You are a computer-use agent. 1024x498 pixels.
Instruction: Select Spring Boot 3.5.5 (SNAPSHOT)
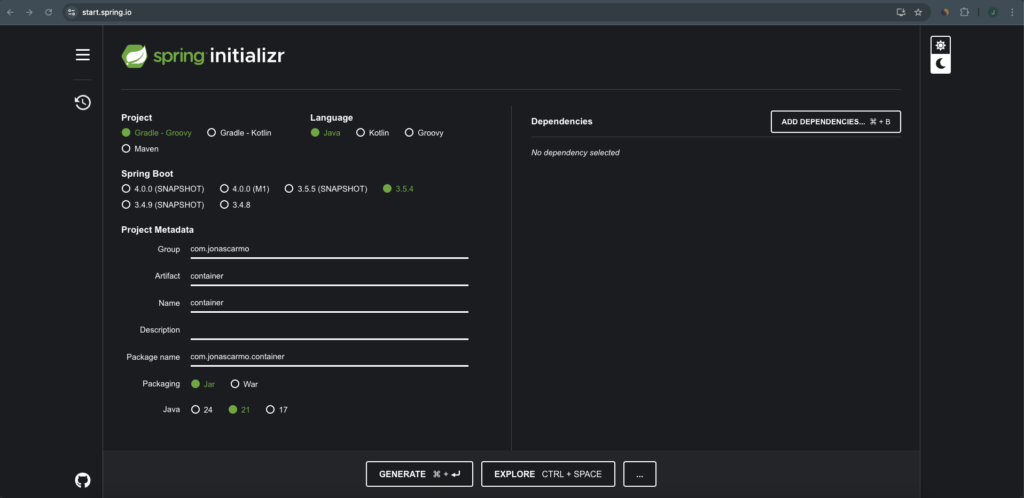(326, 189)
